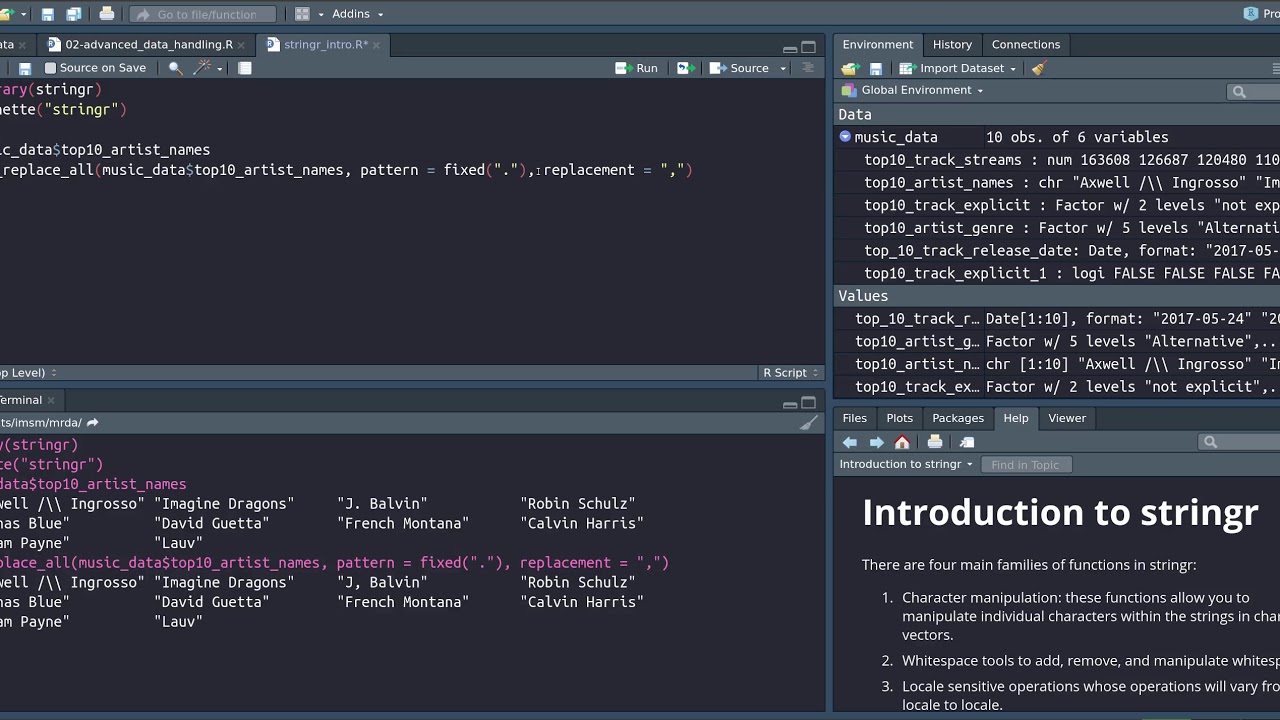
Task: Collapse the music_data object details
Action: pos(845,137)
